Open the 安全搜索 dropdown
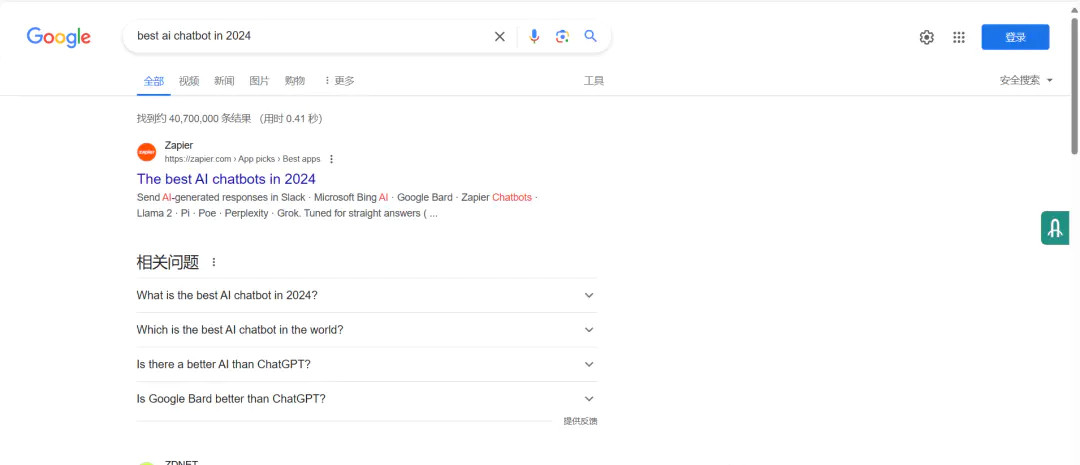Image resolution: width=1080 pixels, height=465 pixels. 1026,80
